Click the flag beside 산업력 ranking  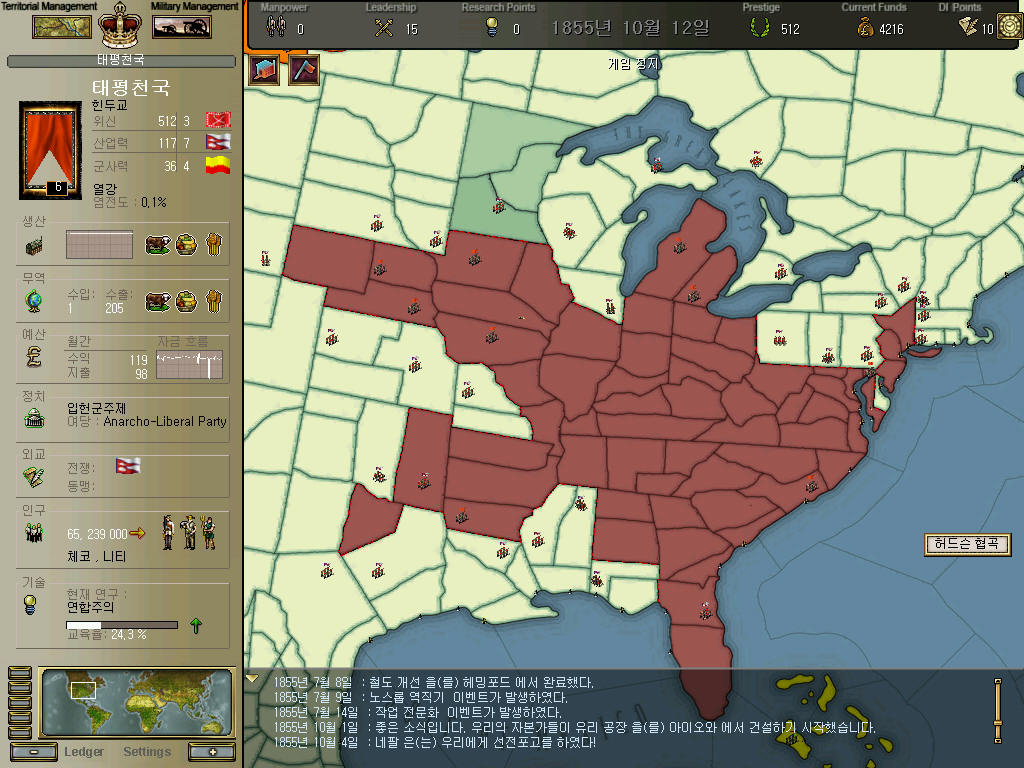click(x=218, y=142)
